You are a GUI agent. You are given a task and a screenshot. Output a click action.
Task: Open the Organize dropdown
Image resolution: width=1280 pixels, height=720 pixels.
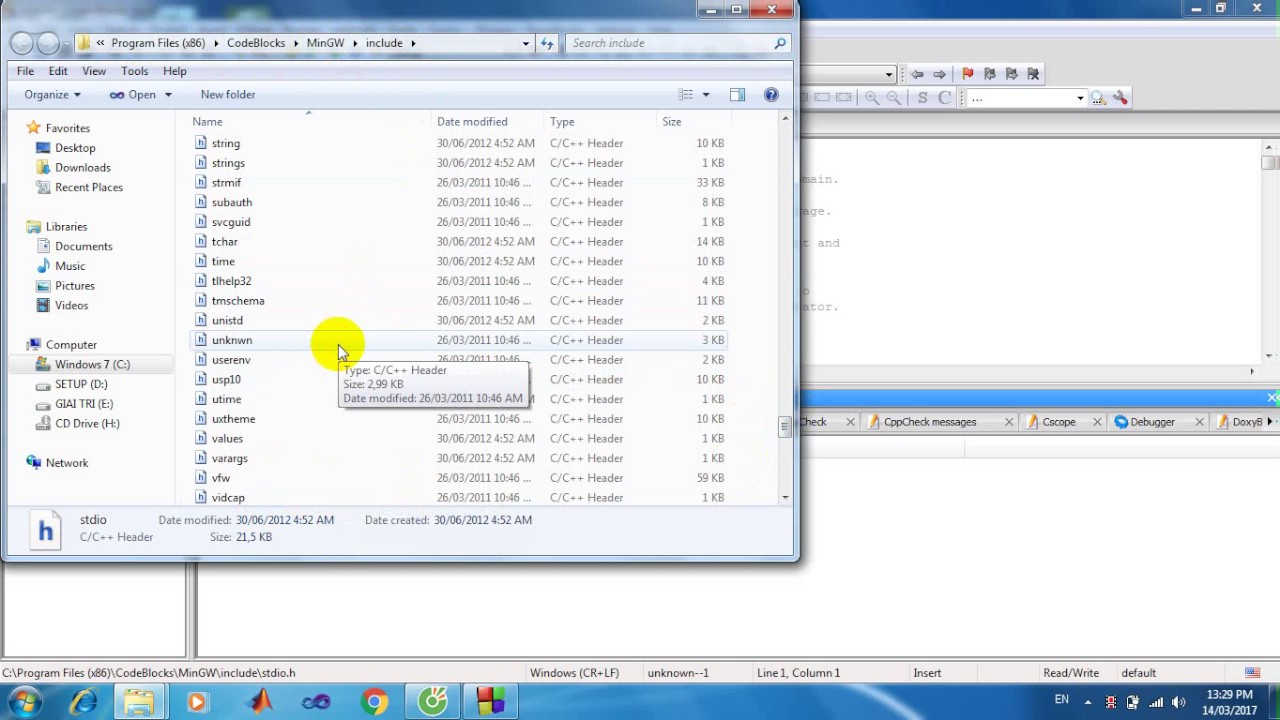pos(52,95)
